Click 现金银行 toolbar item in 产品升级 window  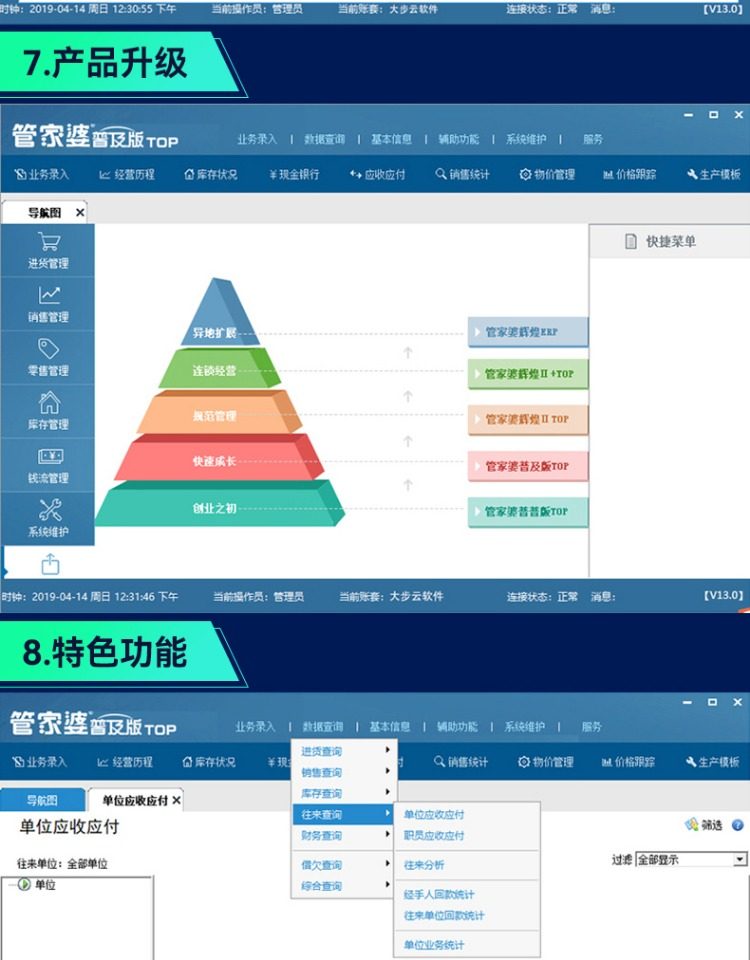pos(294,174)
